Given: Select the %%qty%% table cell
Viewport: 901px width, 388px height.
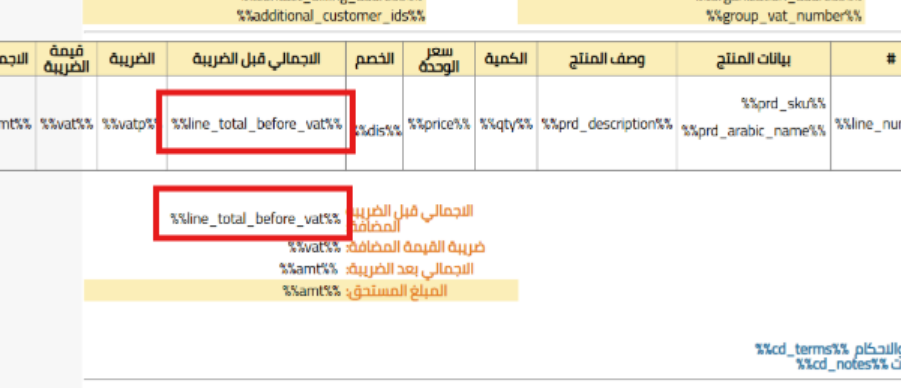Looking at the screenshot, I should click(506, 124).
